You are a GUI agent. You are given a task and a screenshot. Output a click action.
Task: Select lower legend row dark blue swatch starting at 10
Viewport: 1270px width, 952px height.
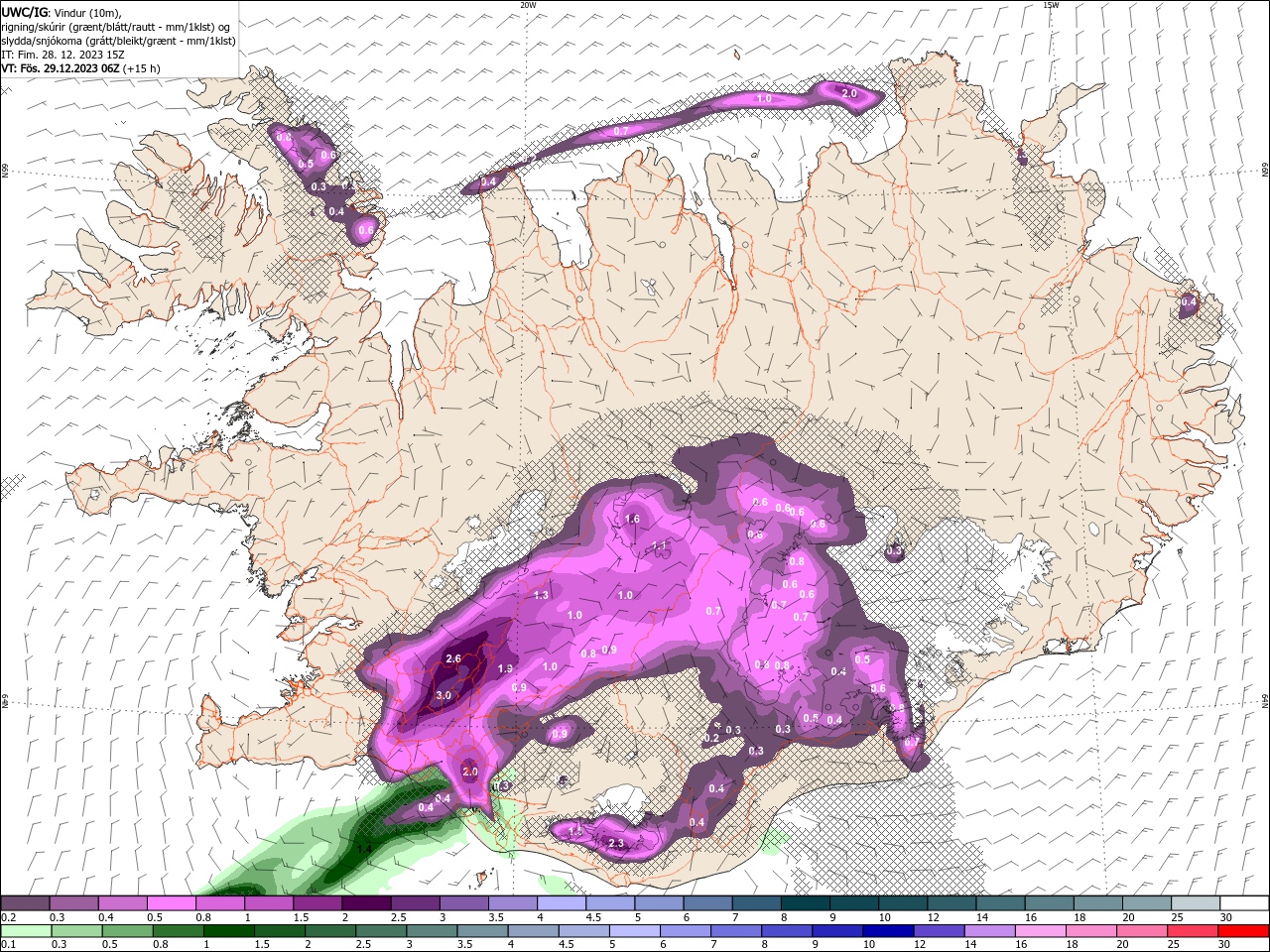tap(886, 931)
